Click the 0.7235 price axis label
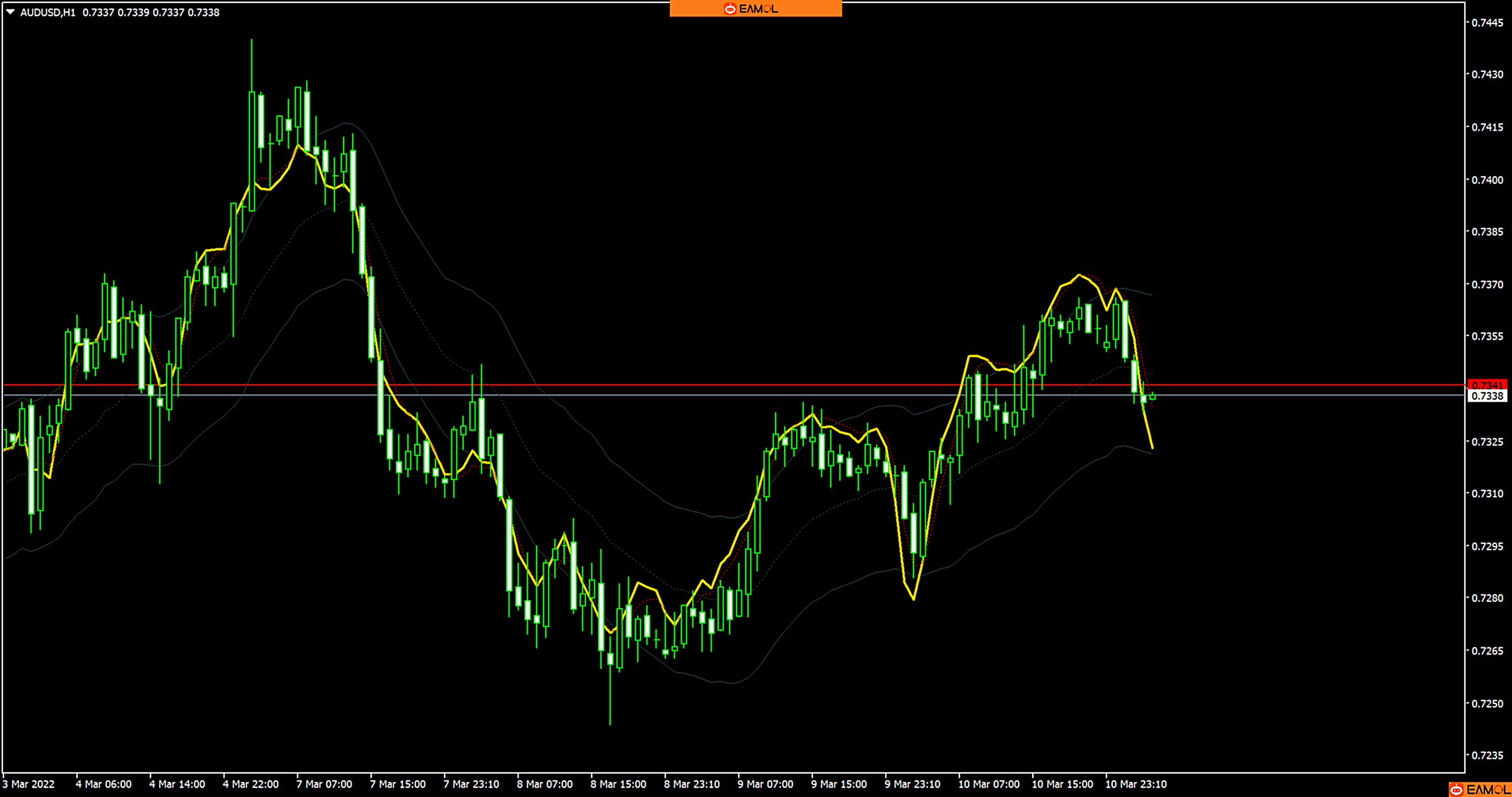The image size is (1512, 797). coord(1487,755)
